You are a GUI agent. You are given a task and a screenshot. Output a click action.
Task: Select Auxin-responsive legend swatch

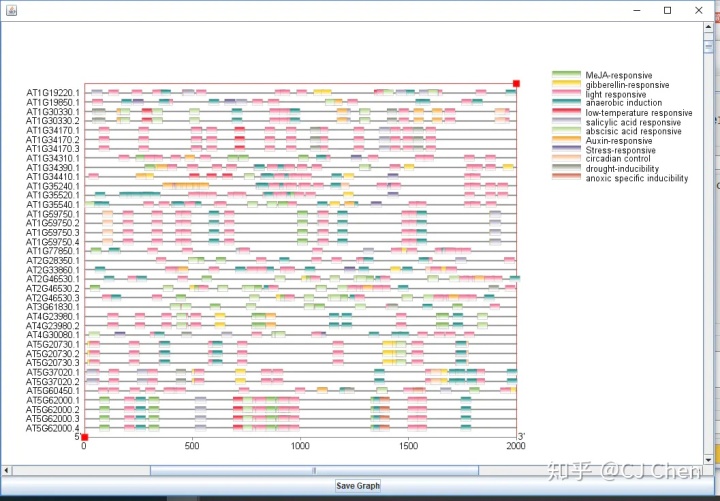566,141
